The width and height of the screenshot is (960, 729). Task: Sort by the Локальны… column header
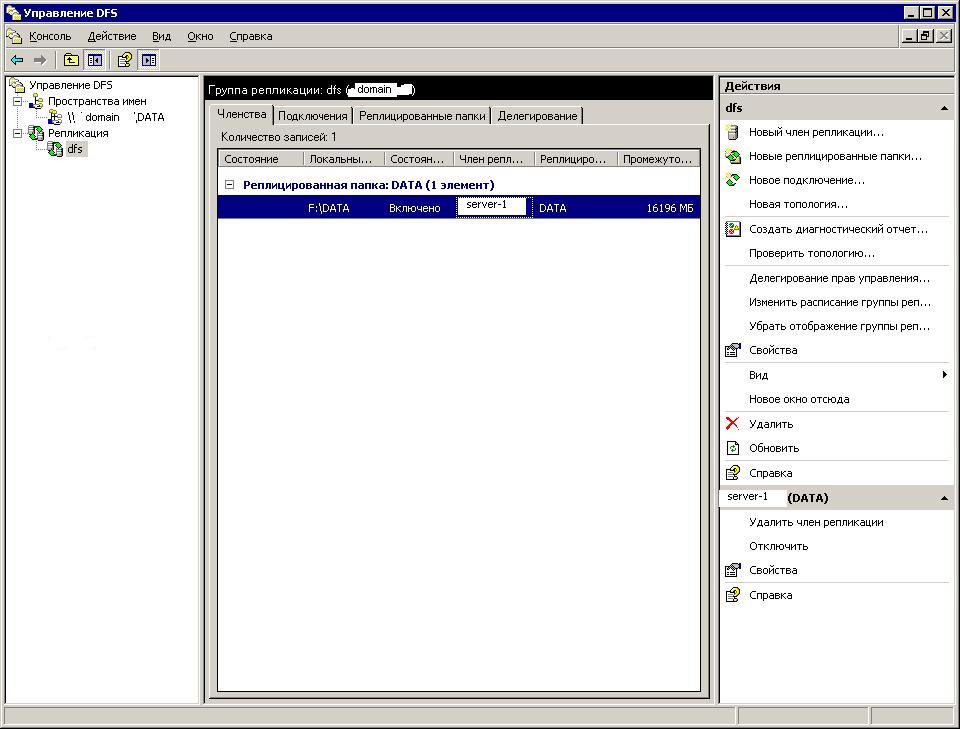pos(343,159)
